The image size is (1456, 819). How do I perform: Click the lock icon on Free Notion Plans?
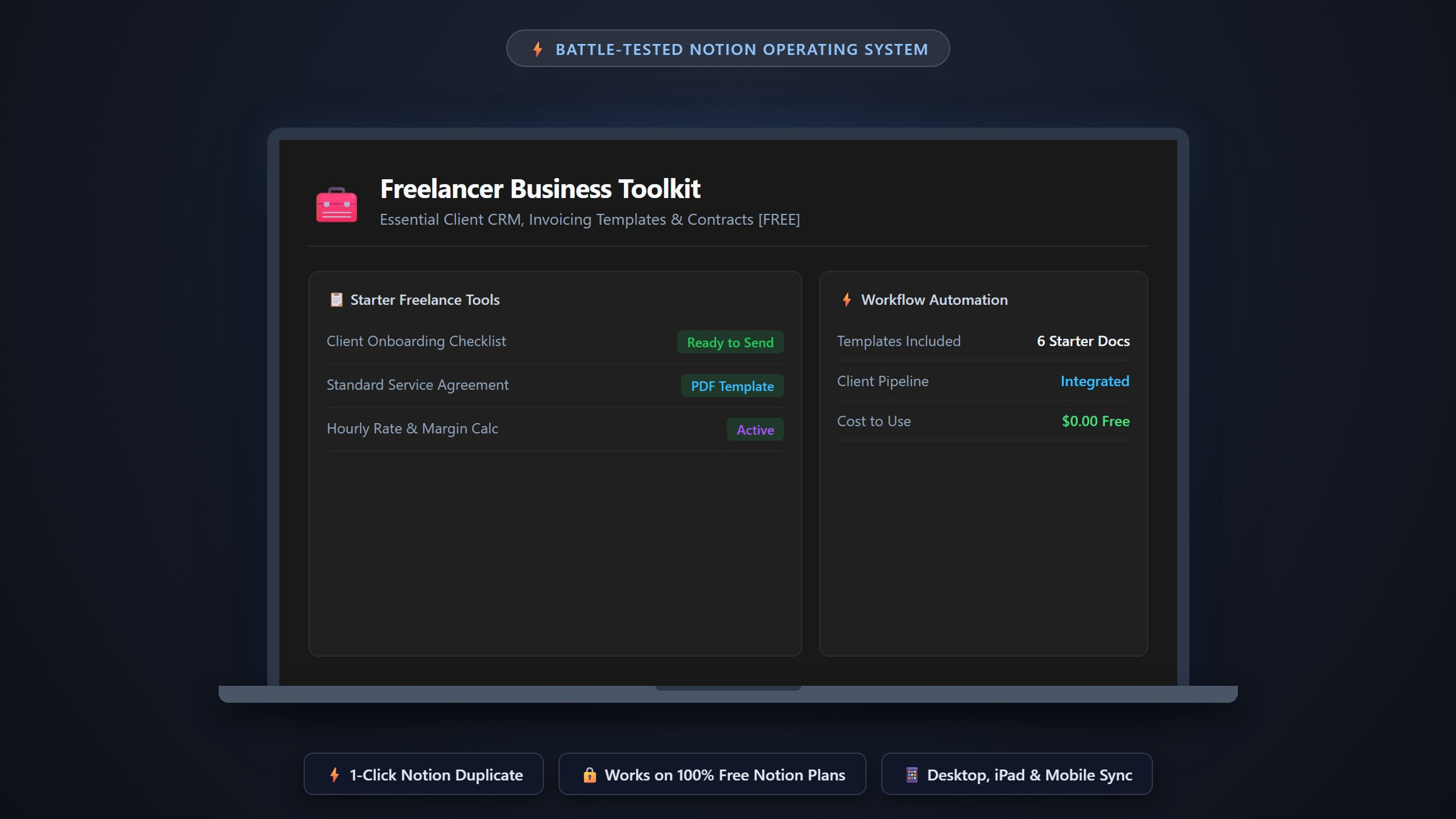[589, 775]
